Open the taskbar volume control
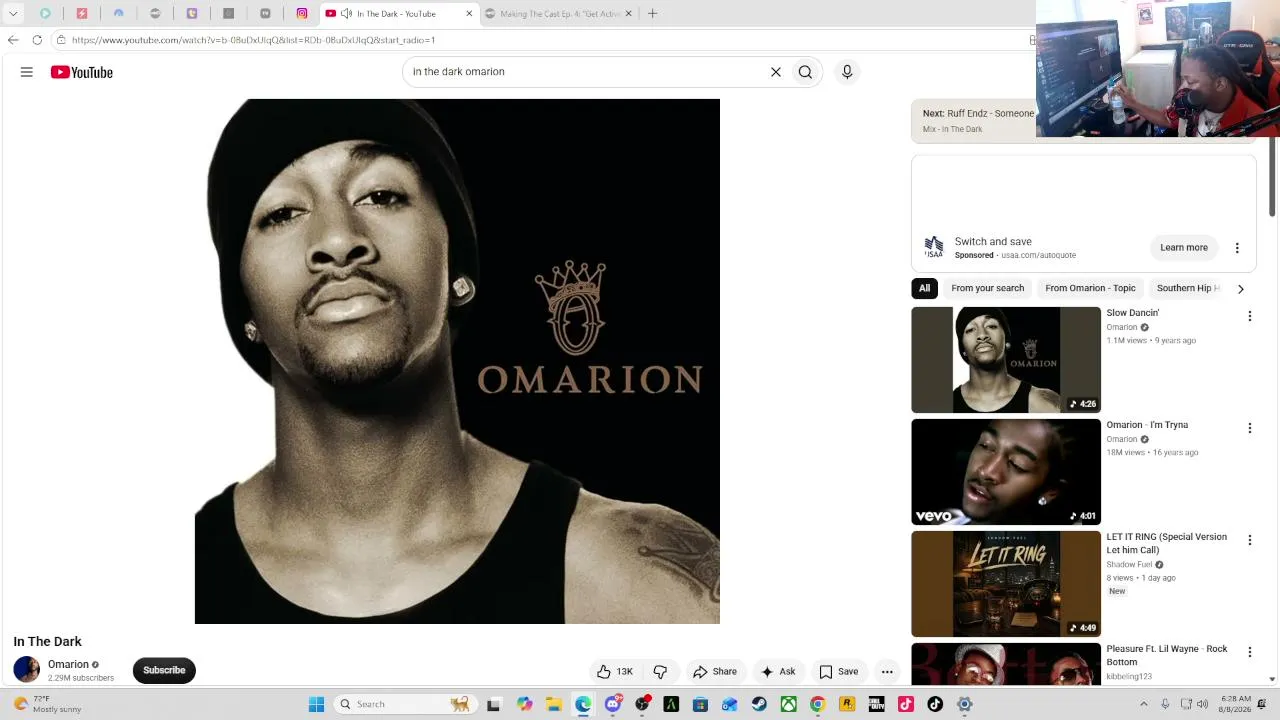This screenshot has width=1280, height=720. coord(1202,704)
